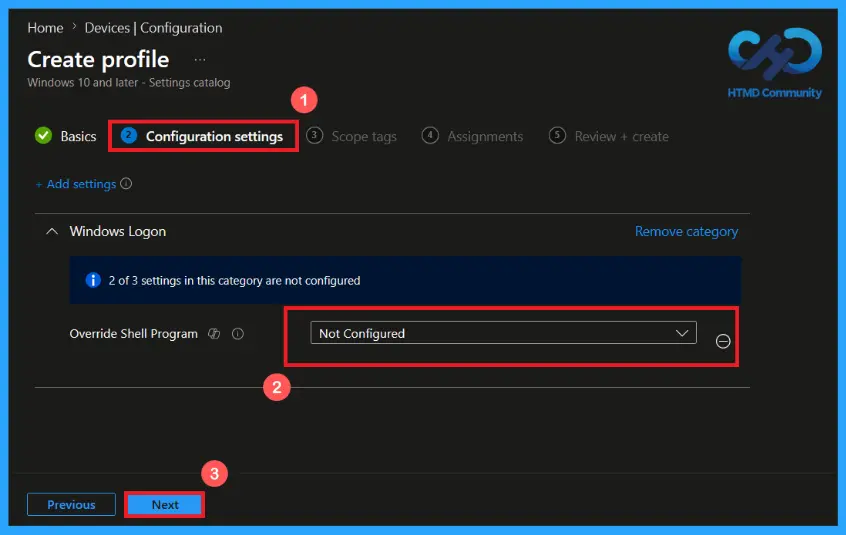Open the Assignments tab

(473, 136)
